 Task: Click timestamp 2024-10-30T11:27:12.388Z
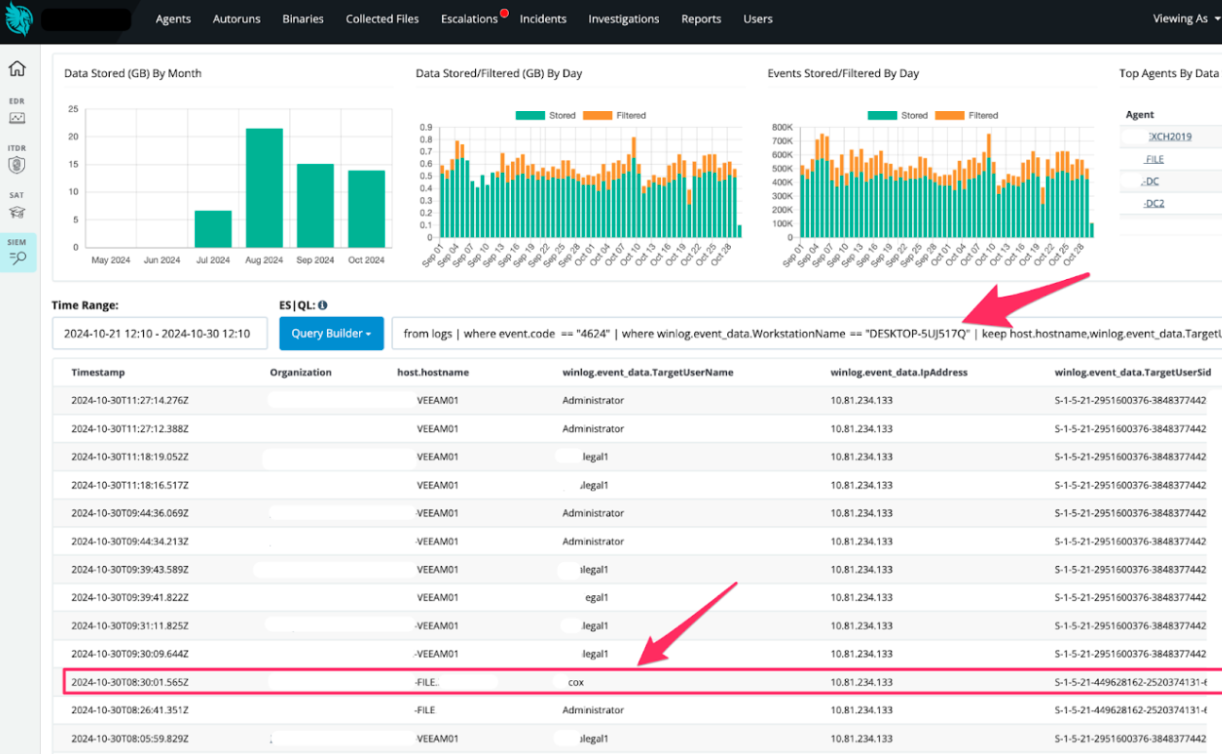pos(130,428)
